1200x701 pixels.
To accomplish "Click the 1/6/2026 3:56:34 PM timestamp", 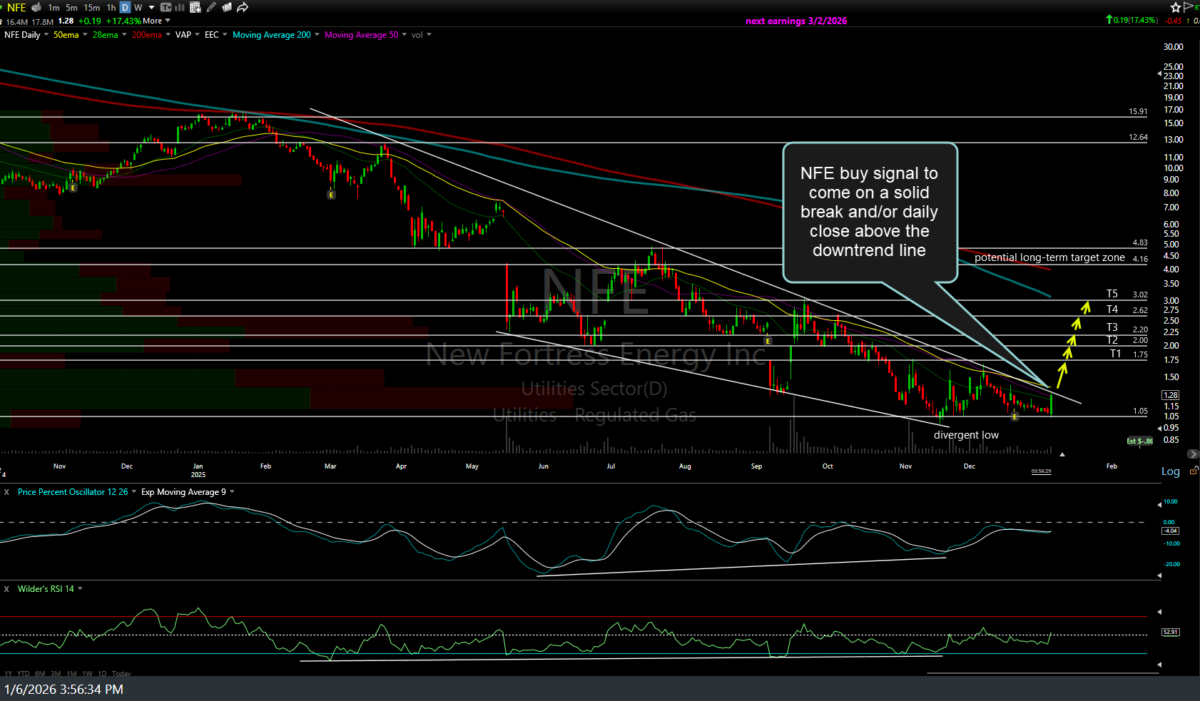I will (x=64, y=690).
